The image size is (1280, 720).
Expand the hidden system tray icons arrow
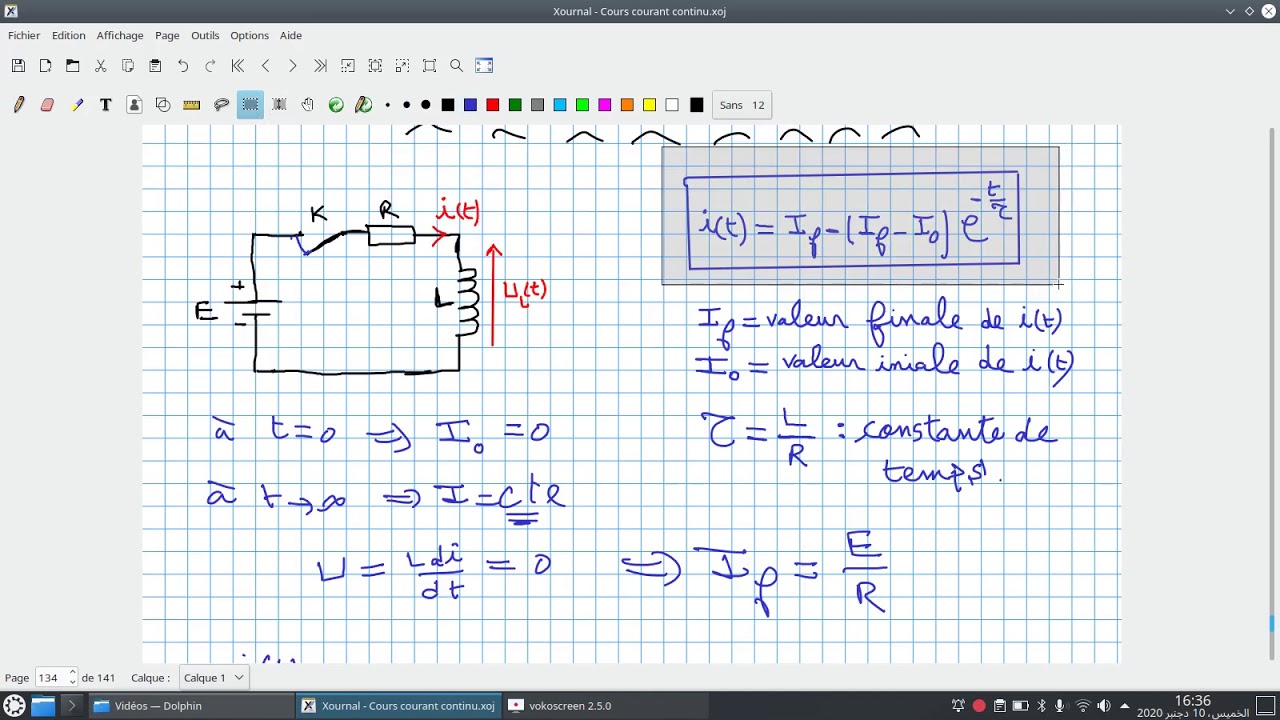click(x=1125, y=706)
